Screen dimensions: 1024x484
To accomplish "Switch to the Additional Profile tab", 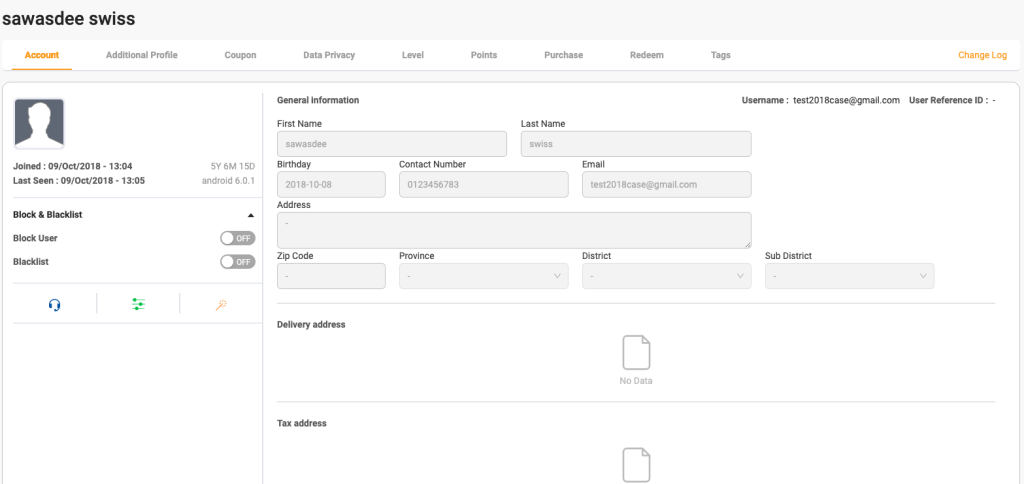I will click(141, 55).
